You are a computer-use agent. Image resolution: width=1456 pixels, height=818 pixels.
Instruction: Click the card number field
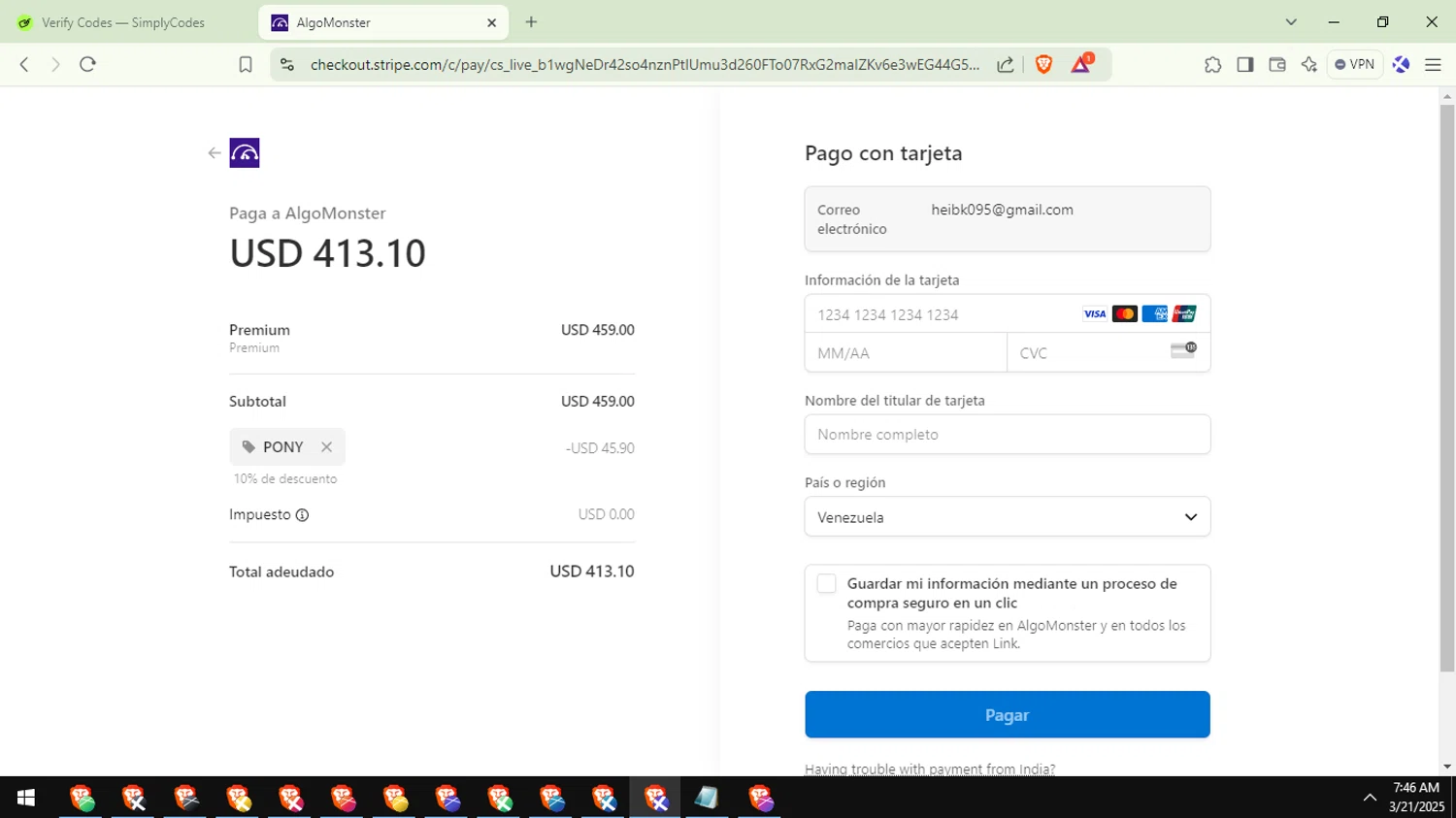pyautogui.click(x=1008, y=314)
